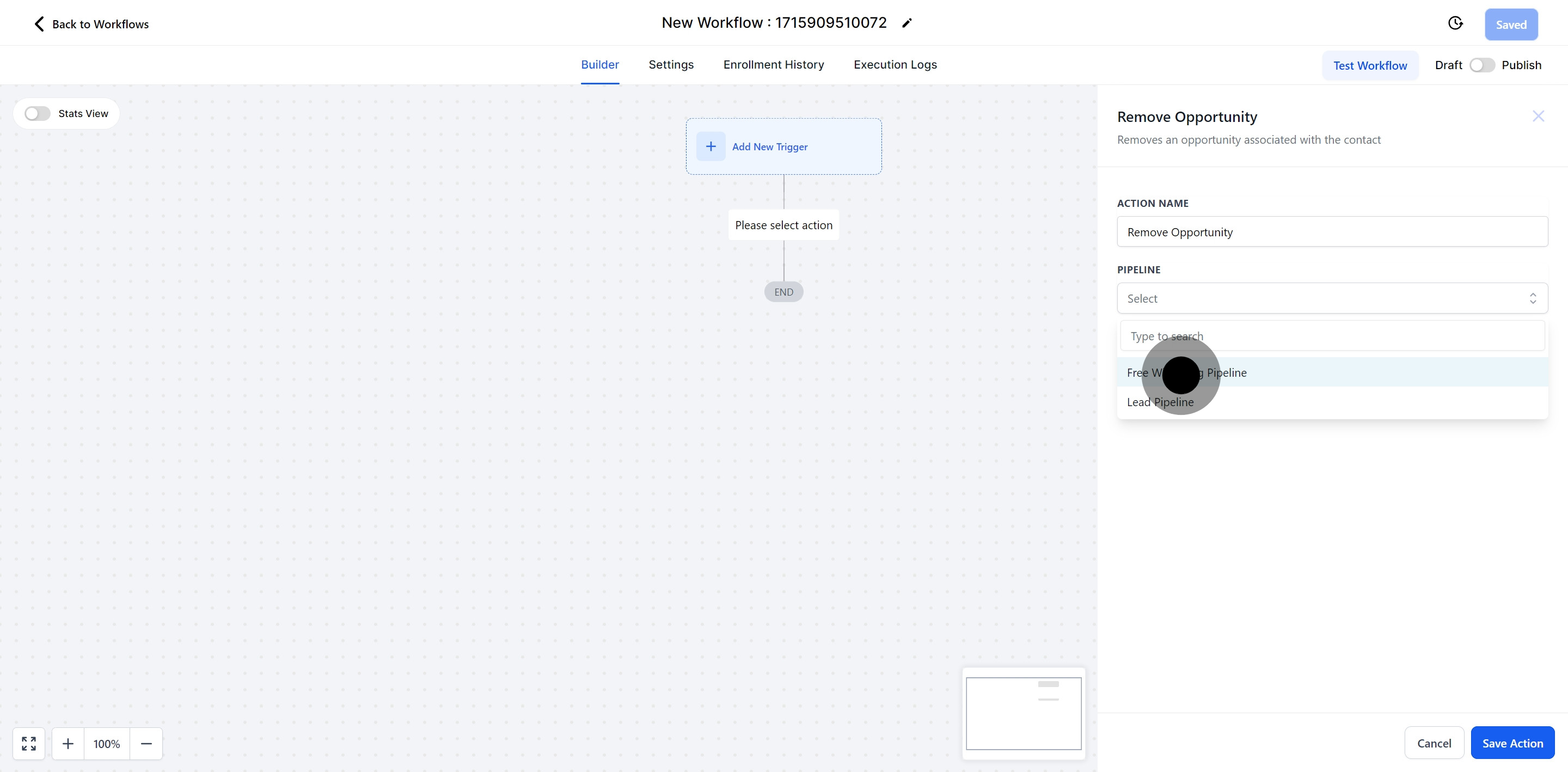Open the Pipeline Select dropdown
Viewport: 1568px width, 772px height.
1332,298
